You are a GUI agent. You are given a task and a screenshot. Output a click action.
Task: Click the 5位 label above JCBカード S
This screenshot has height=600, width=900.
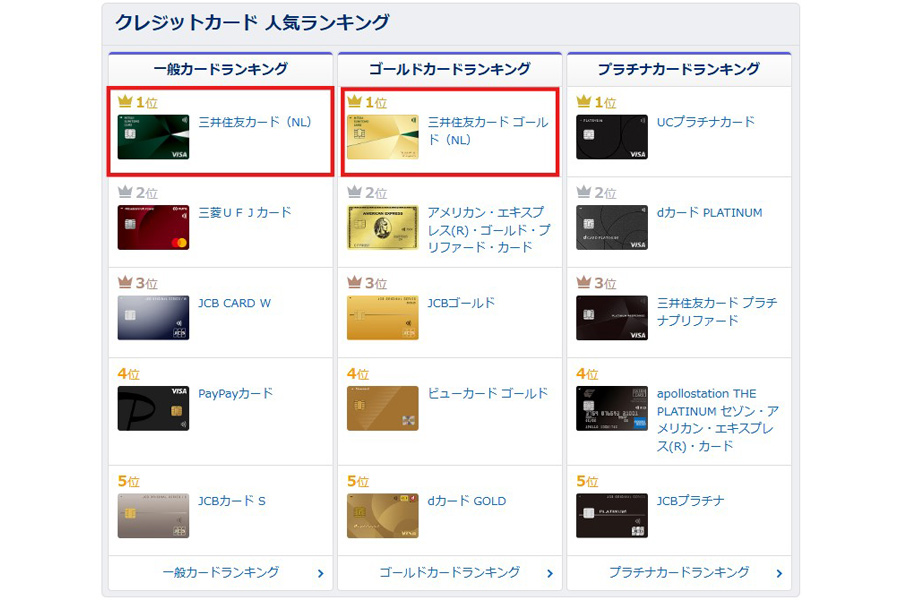click(129, 482)
